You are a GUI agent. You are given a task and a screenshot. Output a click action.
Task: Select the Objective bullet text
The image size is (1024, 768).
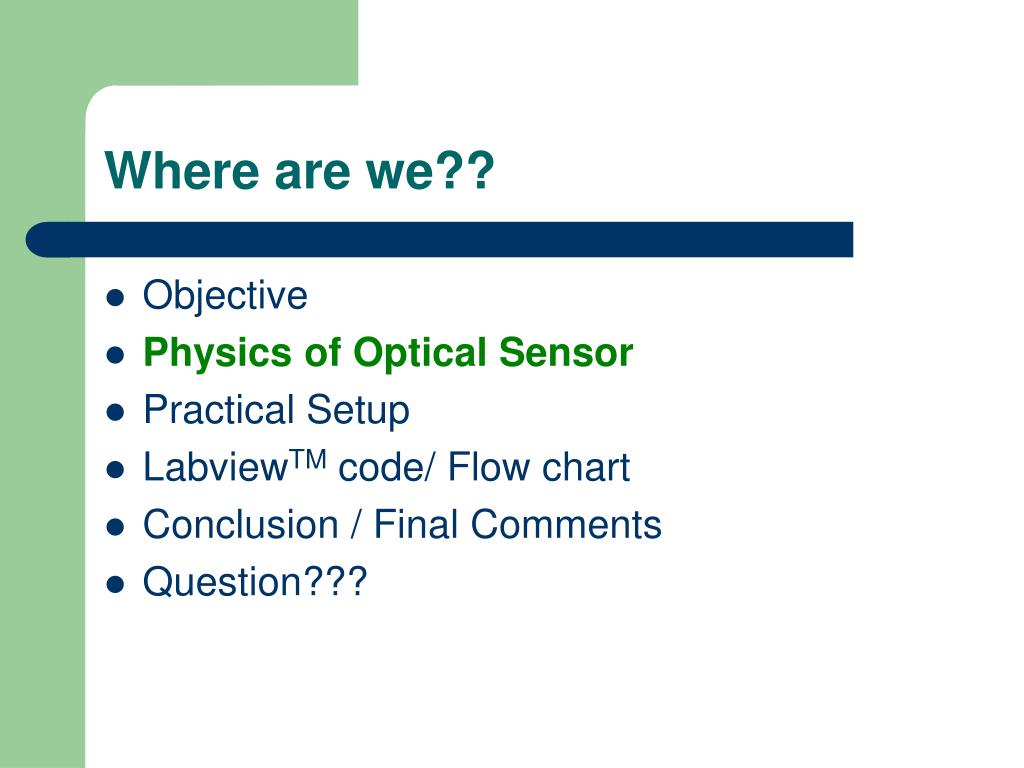click(x=225, y=296)
